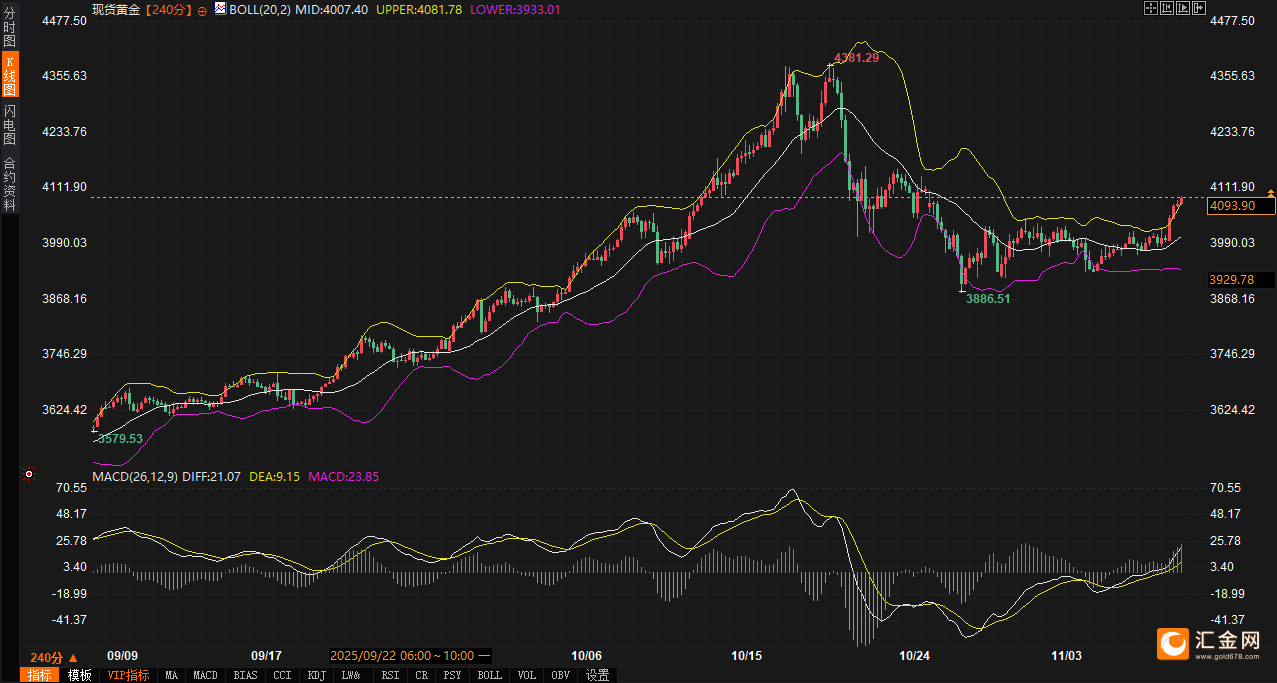This screenshot has height=683, width=1277.
Task: Click the small orange circle icon beside 240分
Action: click(x=203, y=9)
